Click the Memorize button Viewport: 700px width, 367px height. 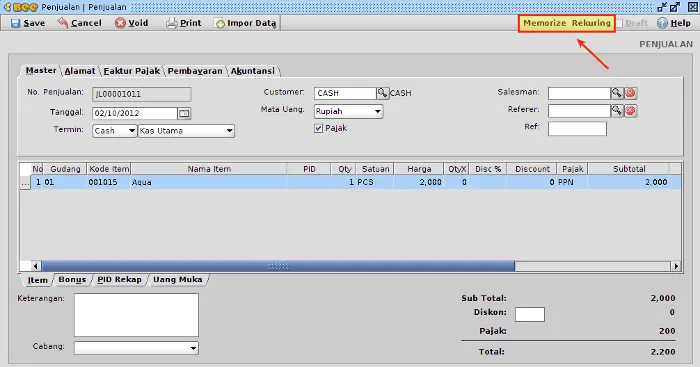pos(545,23)
